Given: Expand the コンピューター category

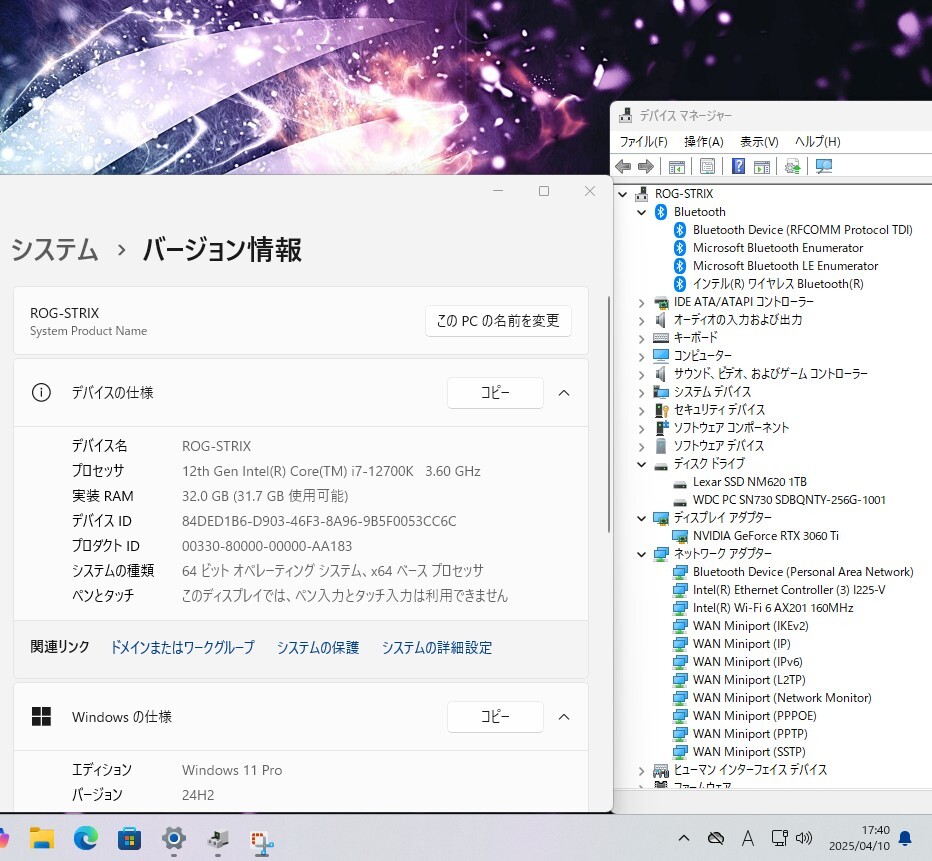Looking at the screenshot, I should pos(641,357).
